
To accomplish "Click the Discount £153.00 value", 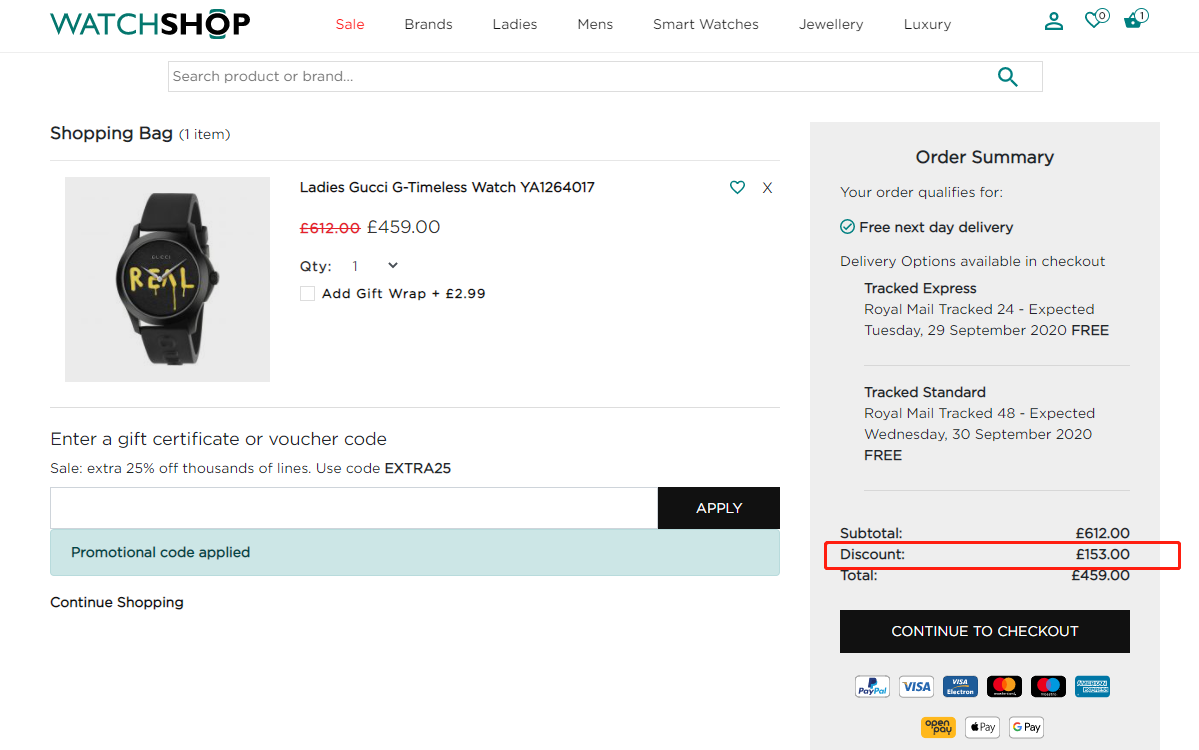I will pos(1103,554).
